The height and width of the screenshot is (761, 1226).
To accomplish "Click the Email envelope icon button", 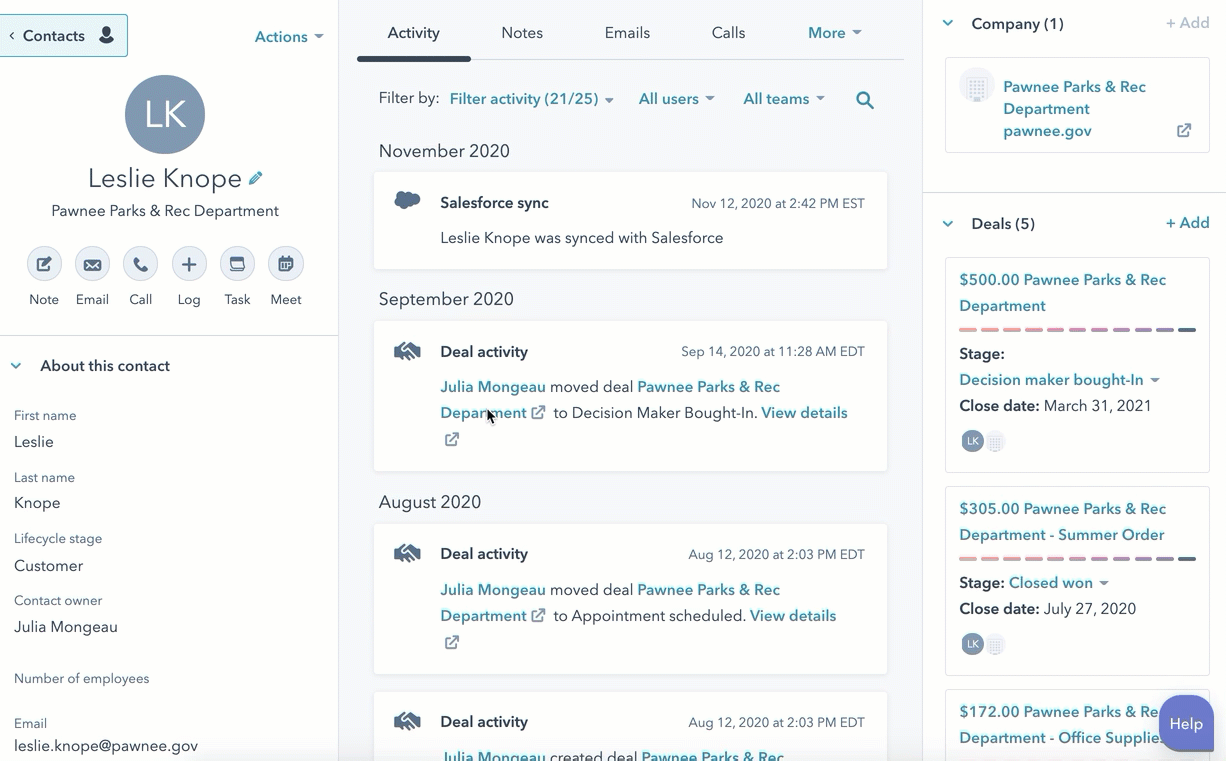I will [x=92, y=264].
